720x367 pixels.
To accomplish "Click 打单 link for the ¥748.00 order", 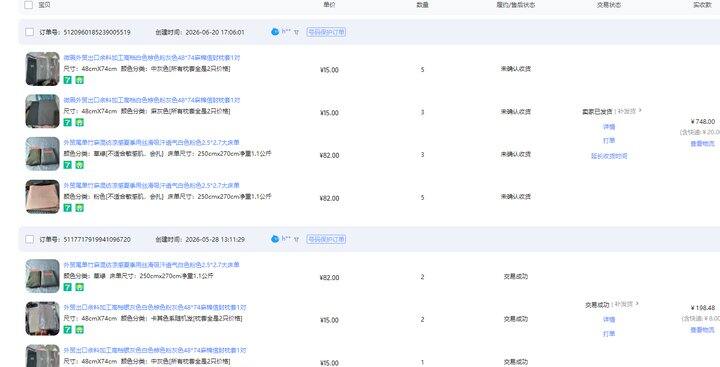I will [x=609, y=141].
